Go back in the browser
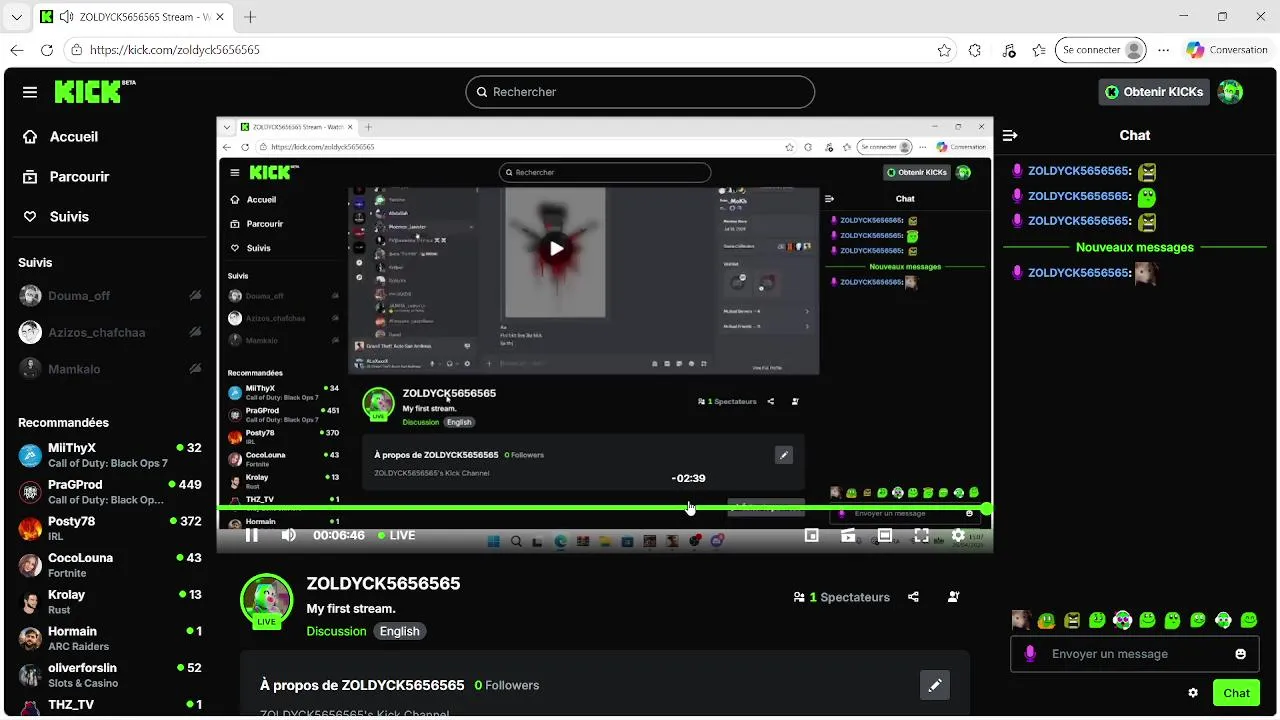 [17, 50]
